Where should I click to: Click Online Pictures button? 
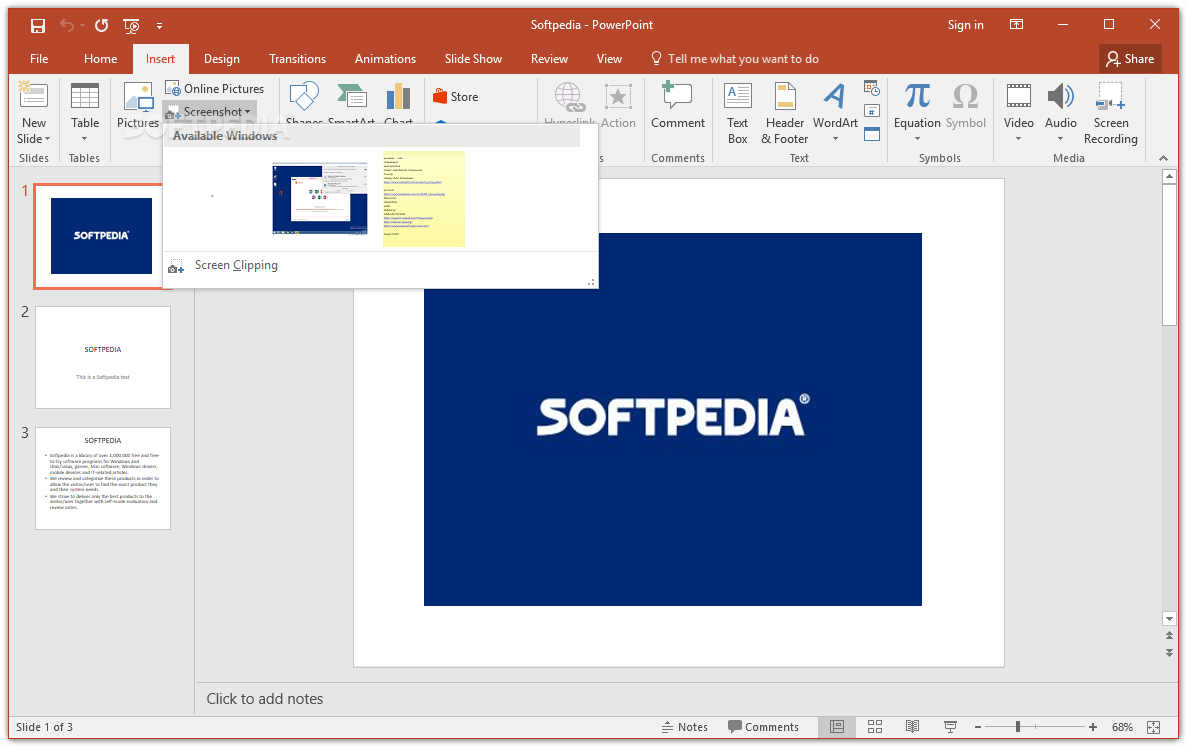point(215,89)
